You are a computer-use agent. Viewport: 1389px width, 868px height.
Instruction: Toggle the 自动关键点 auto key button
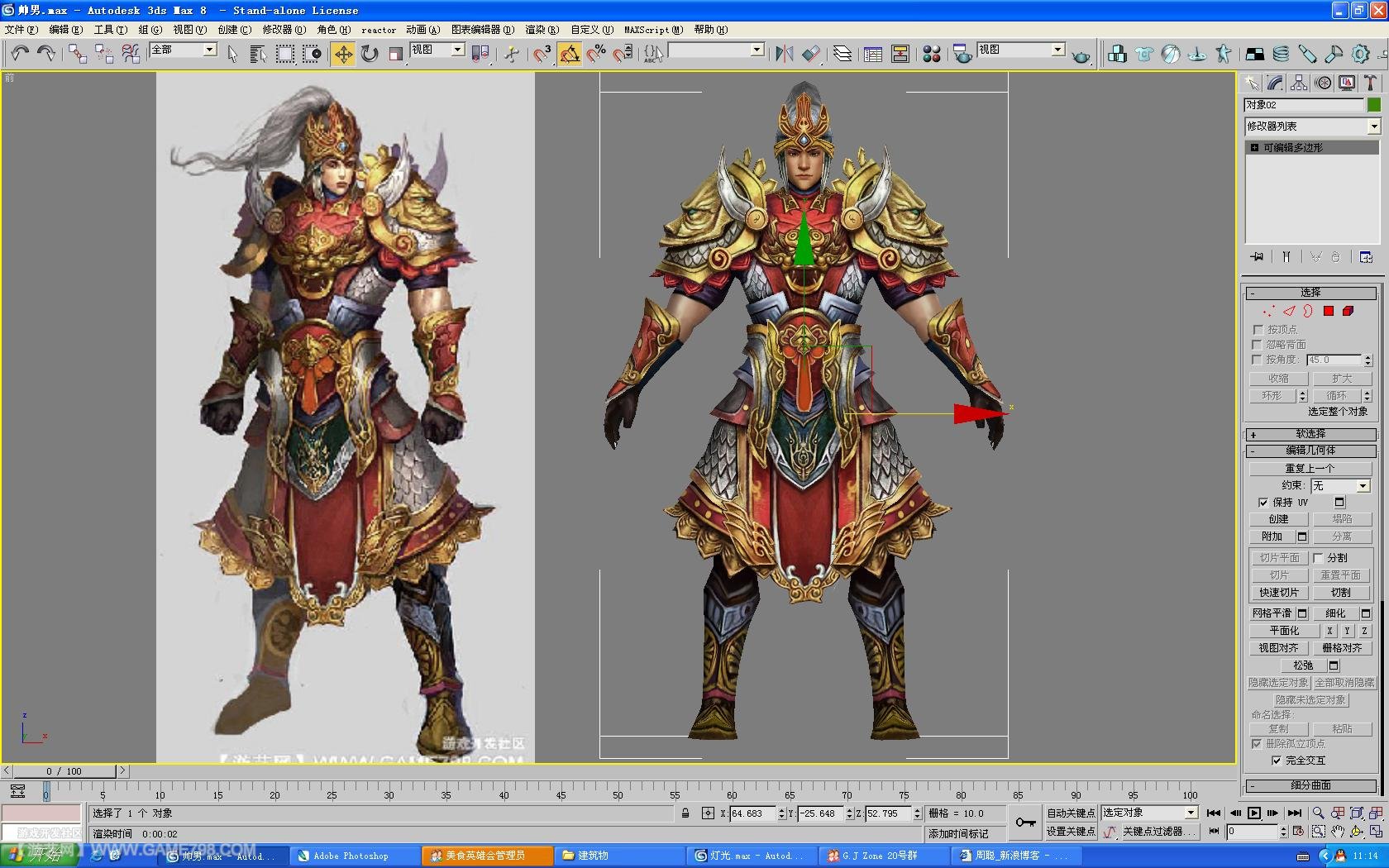coord(1071,813)
